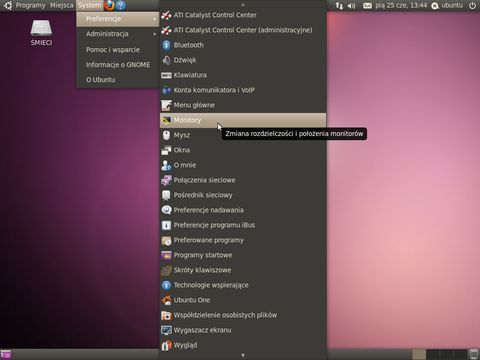Open the mail envelope indicator
Image resolution: width=480 pixels, height=360 pixels.
coord(367,6)
